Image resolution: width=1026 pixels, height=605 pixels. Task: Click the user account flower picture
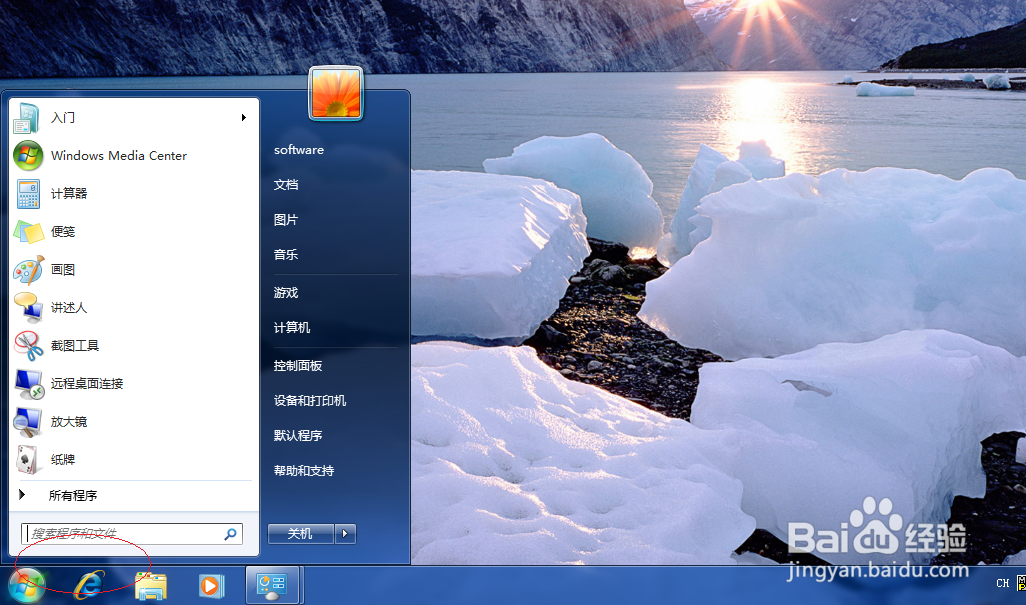click(336, 94)
